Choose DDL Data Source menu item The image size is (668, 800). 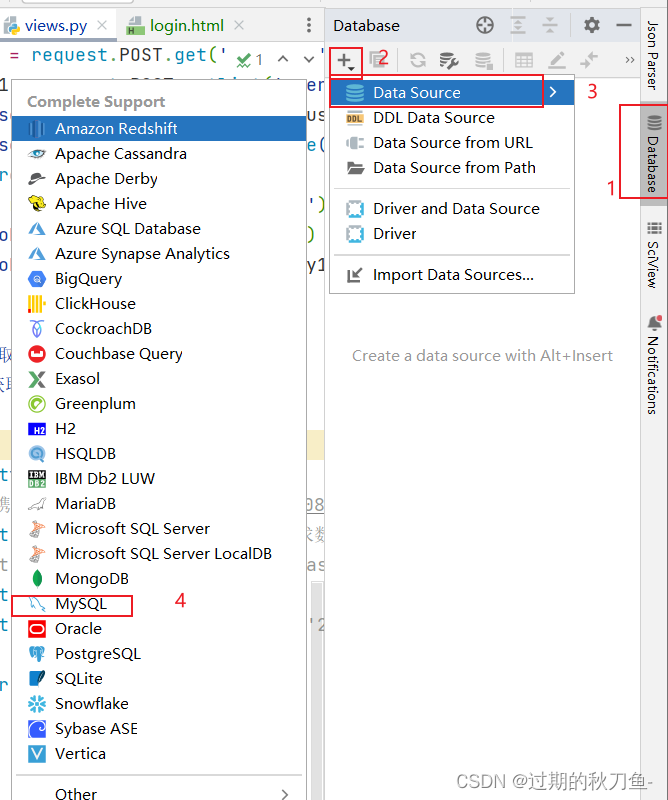[452, 118]
